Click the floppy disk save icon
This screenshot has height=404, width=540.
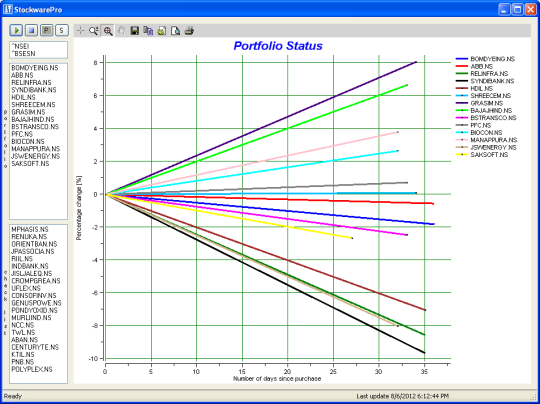[134, 31]
